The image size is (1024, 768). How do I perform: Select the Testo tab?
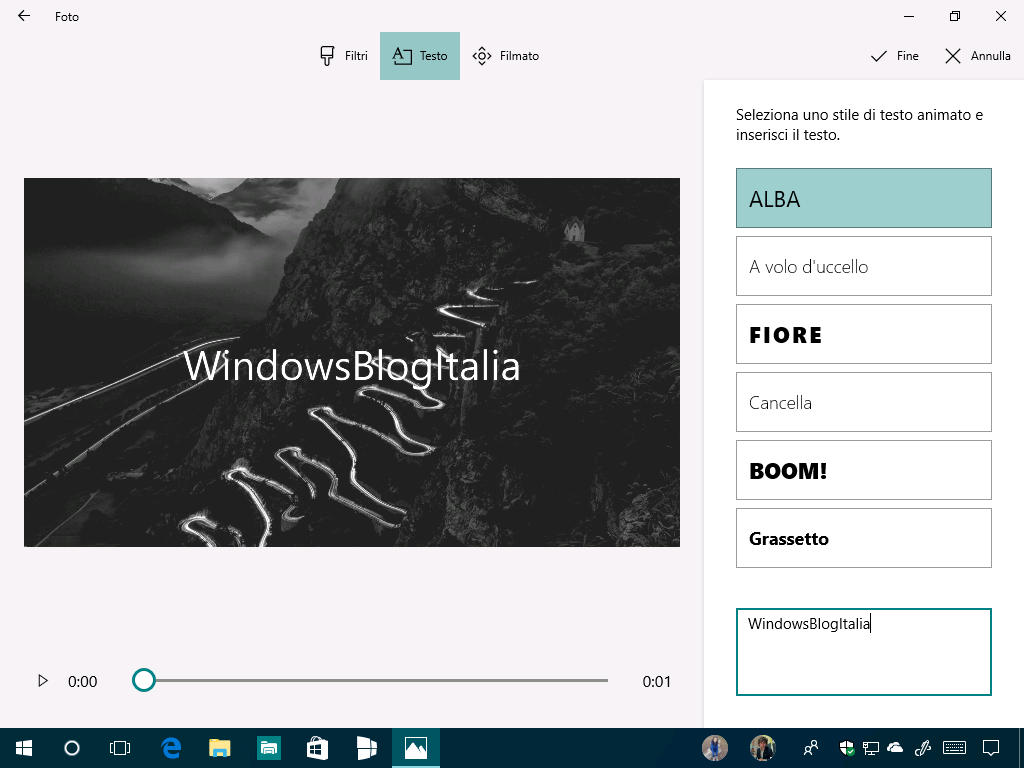(x=420, y=56)
